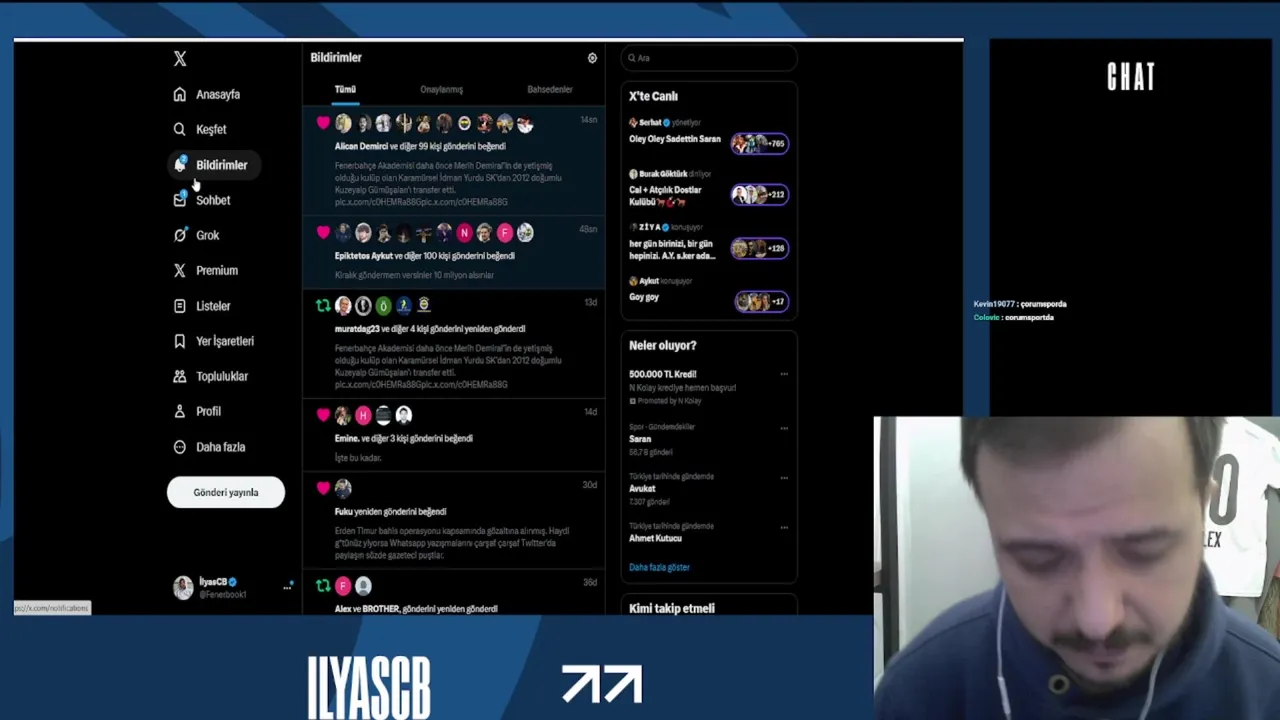The height and width of the screenshot is (720, 1280).
Task: Open the Profil person icon
Action: (x=180, y=411)
